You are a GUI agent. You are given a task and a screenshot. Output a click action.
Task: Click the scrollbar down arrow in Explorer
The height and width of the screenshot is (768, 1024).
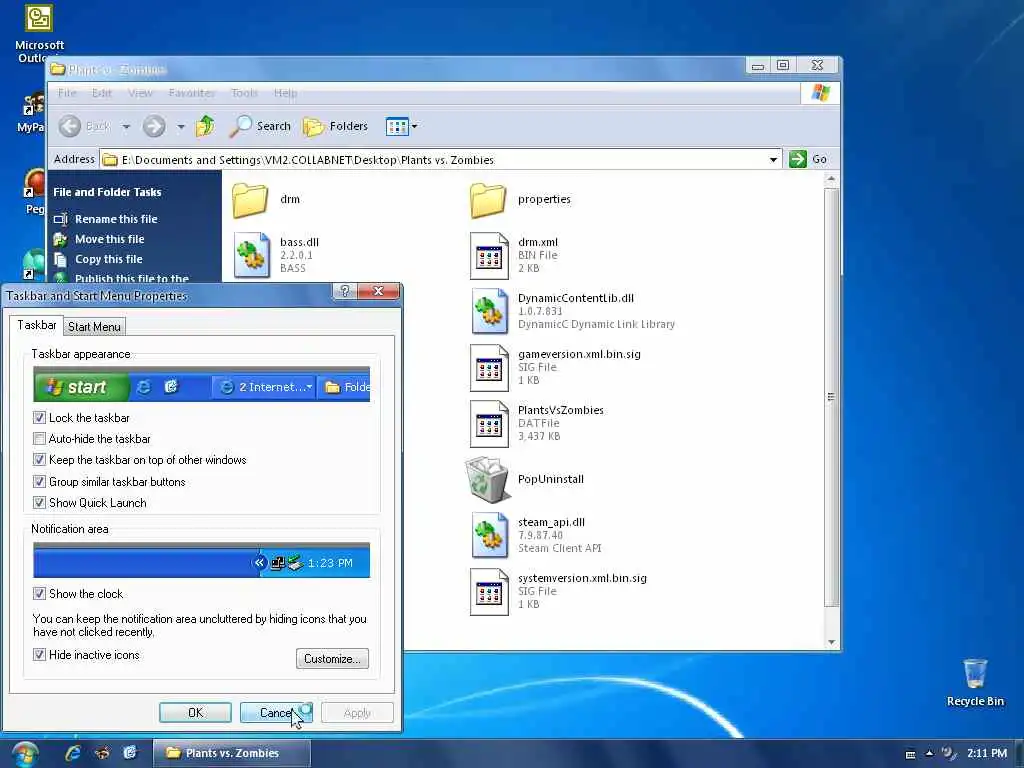831,642
